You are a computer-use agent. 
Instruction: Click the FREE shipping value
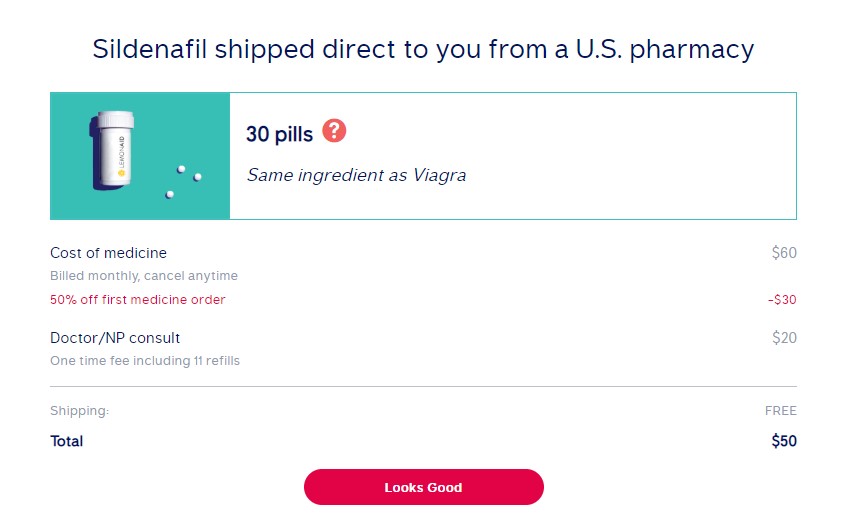coord(780,411)
